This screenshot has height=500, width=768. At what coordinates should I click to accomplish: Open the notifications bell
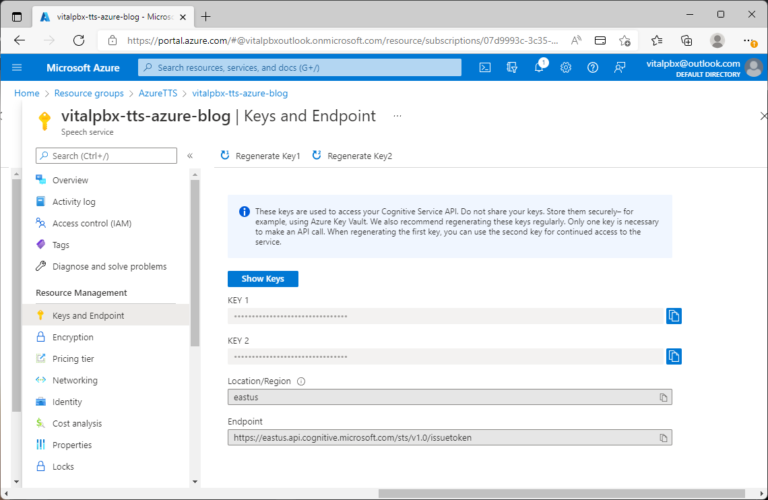[539, 67]
